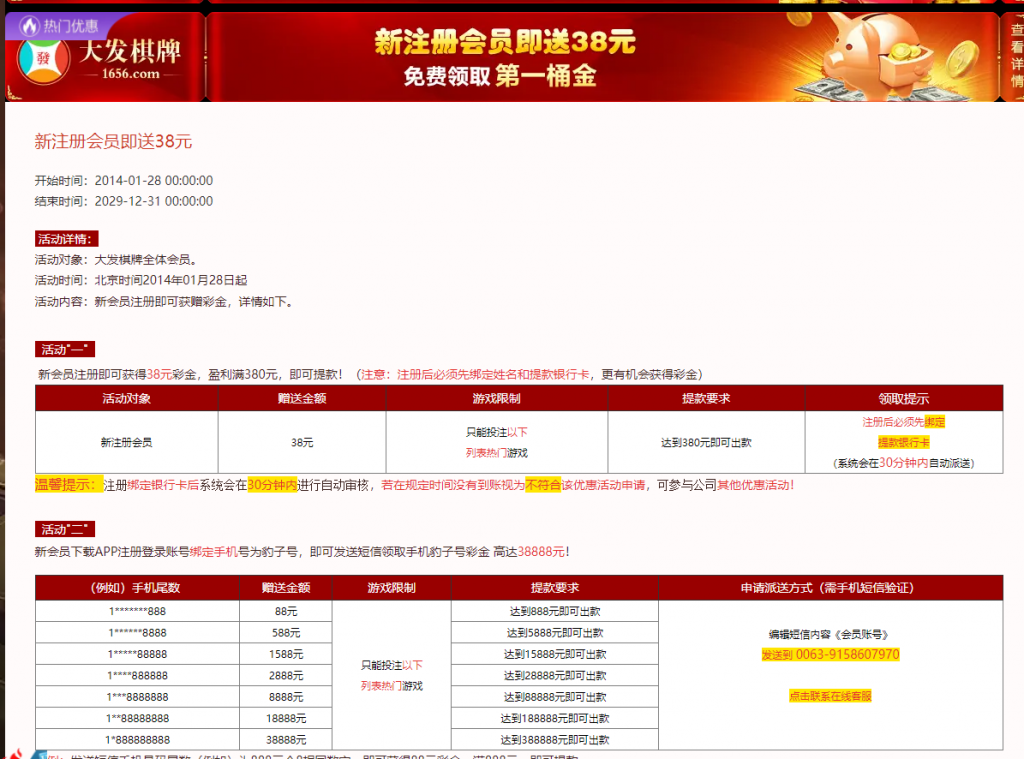Click the red 38888元 amount in 活动二 description
Screen dimensions: 1024x759
point(541,552)
